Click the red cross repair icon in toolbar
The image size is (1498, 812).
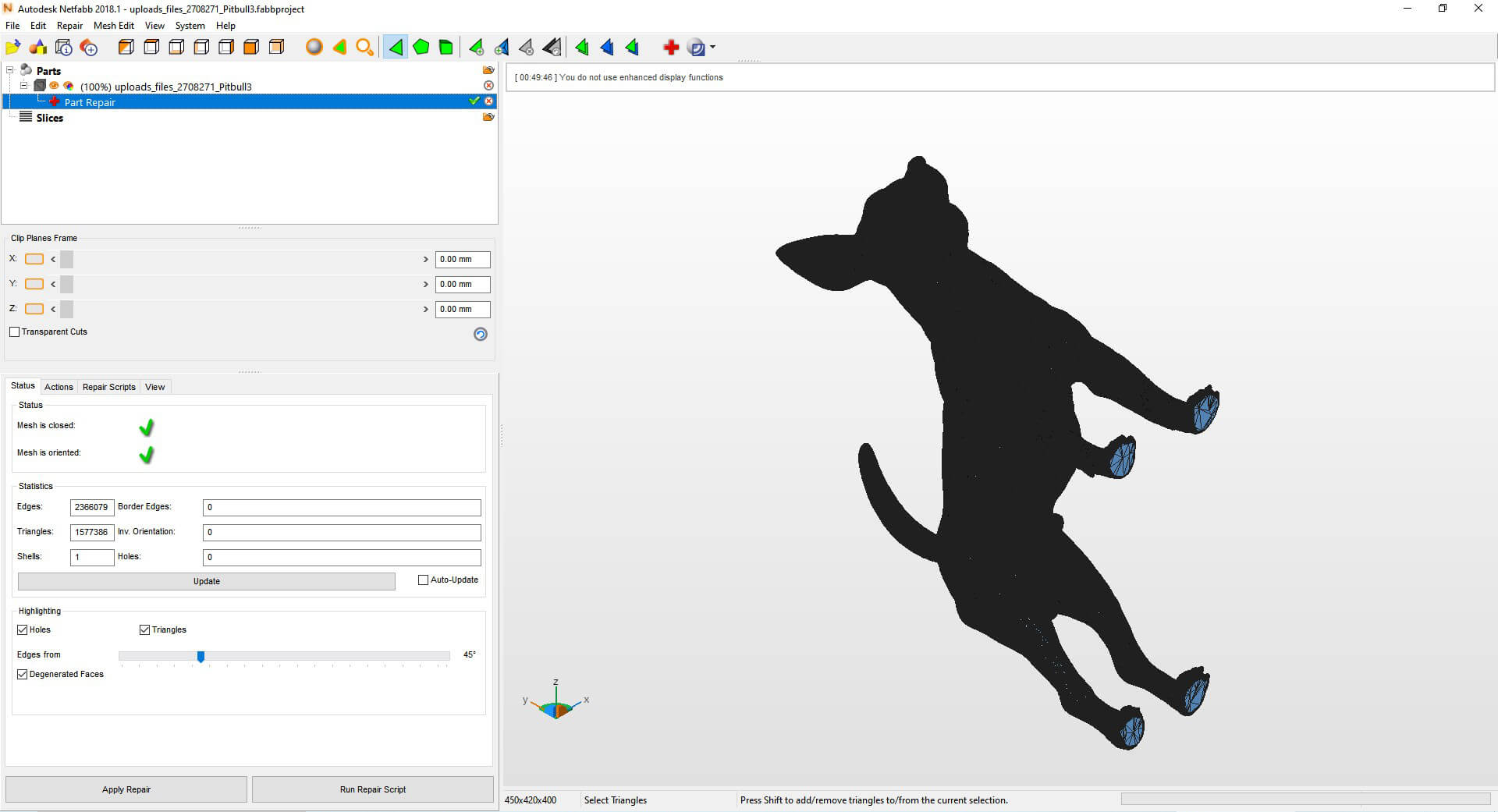[670, 48]
